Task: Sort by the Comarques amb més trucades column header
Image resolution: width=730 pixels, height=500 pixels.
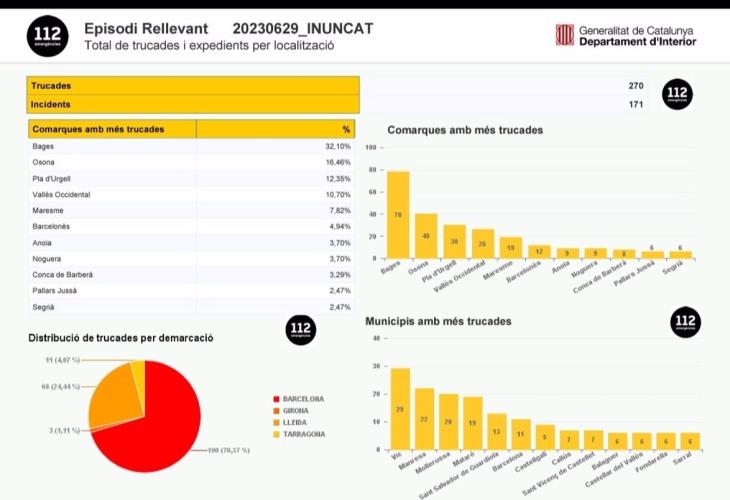Action: [x=112, y=129]
